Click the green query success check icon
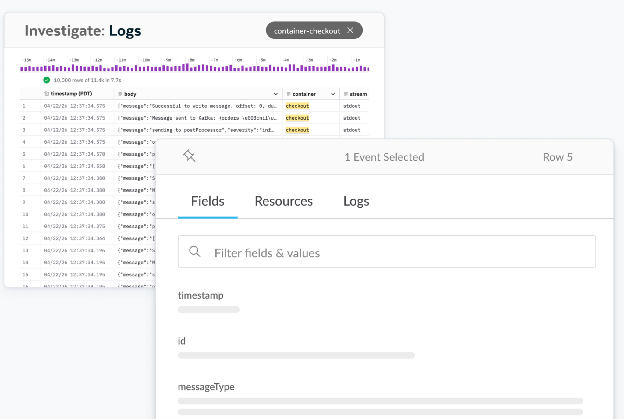Viewport: 624px width, 419px height. click(47, 80)
